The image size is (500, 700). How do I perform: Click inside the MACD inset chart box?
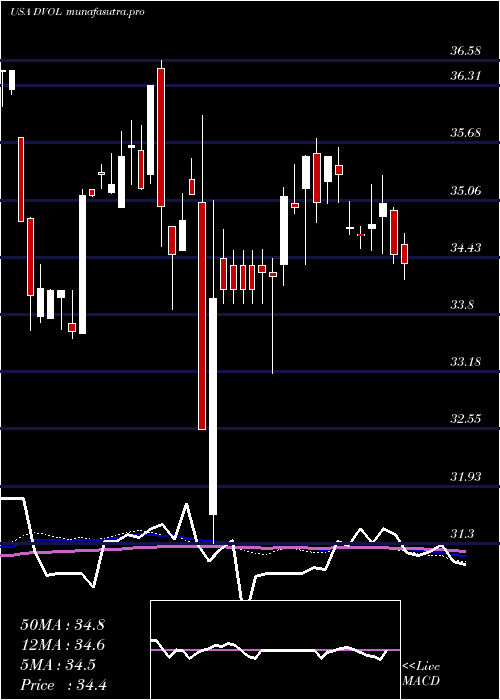[275, 650]
